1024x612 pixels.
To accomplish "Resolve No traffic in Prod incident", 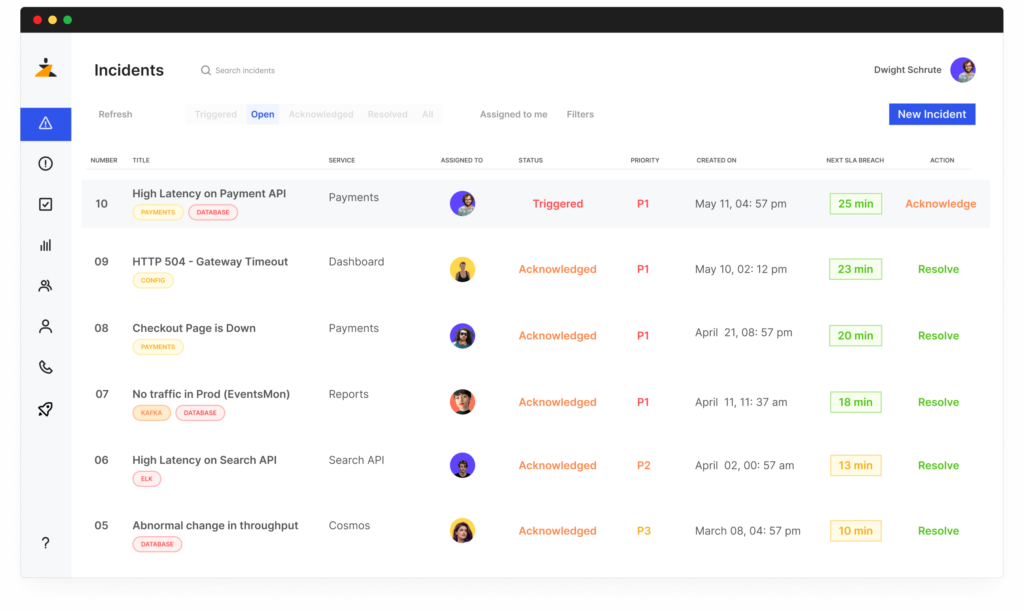I will coord(938,402).
